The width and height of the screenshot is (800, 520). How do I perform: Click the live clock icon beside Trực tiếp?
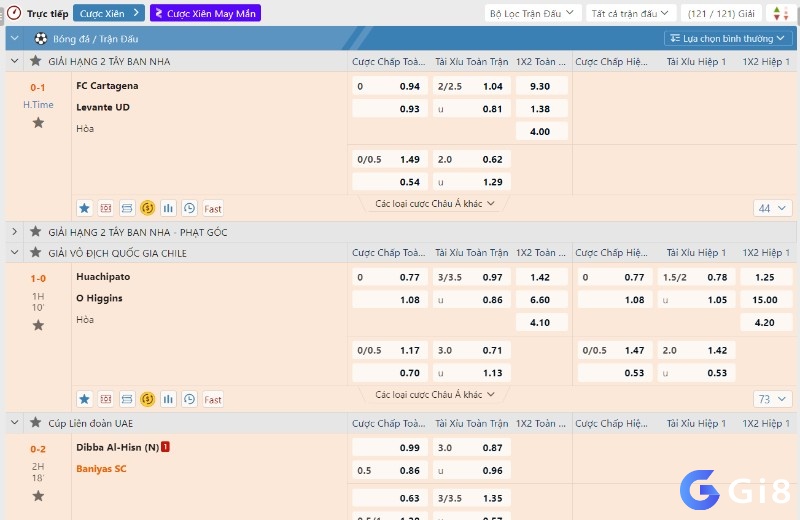pos(14,13)
